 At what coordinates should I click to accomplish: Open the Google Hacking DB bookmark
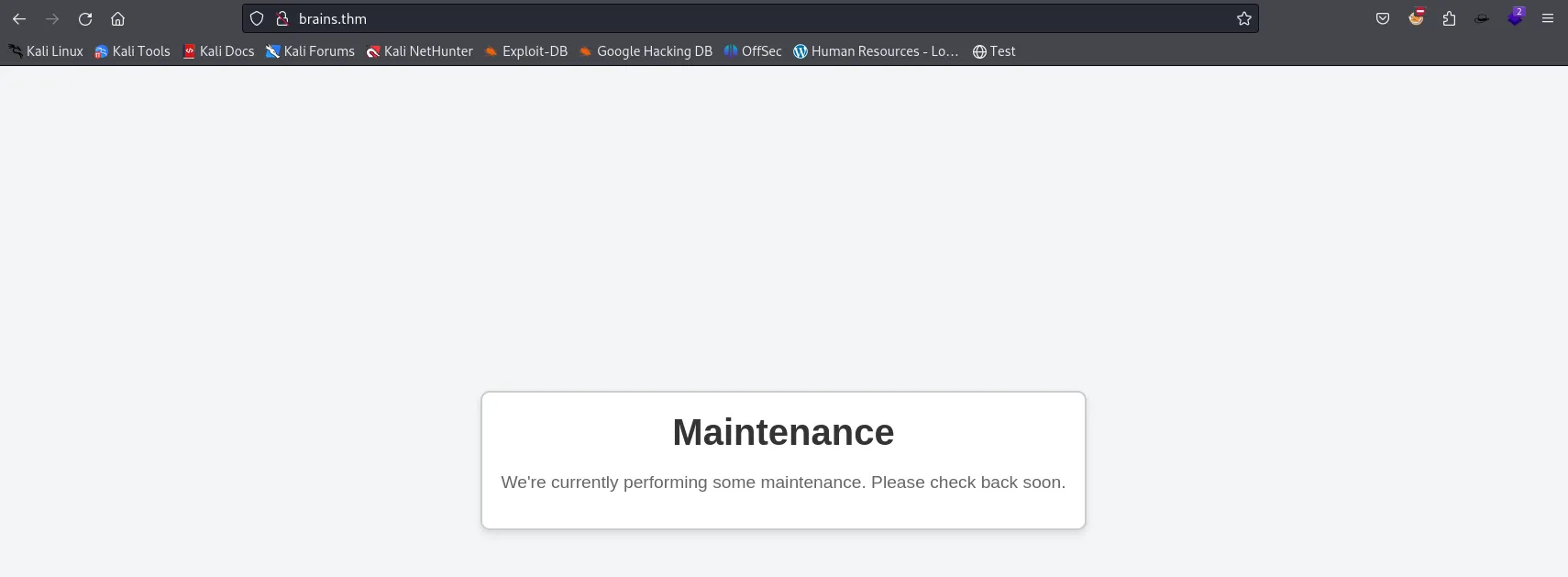(646, 51)
